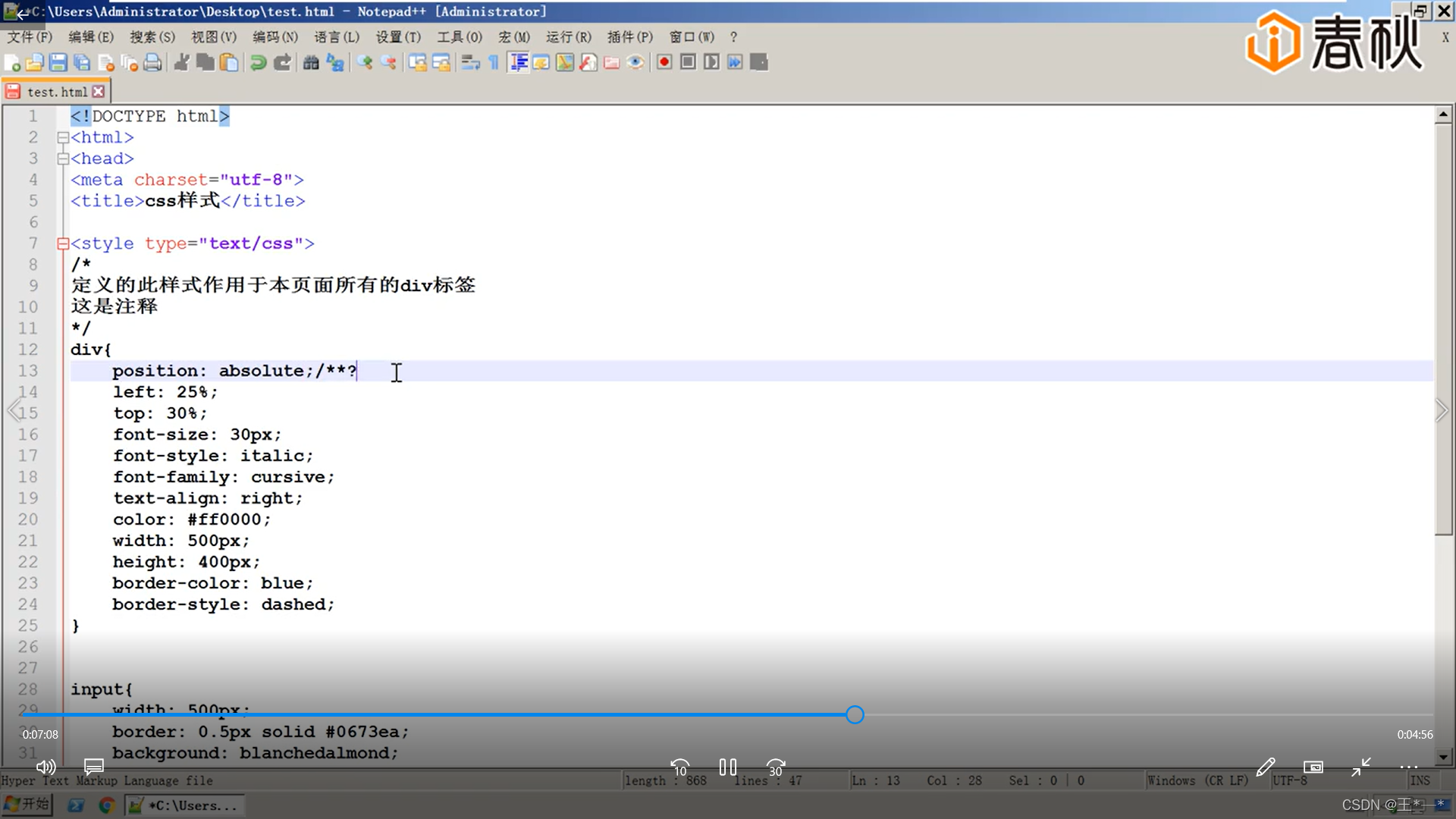The image size is (1456, 819).
Task: Close the test.html tab
Action: click(99, 92)
